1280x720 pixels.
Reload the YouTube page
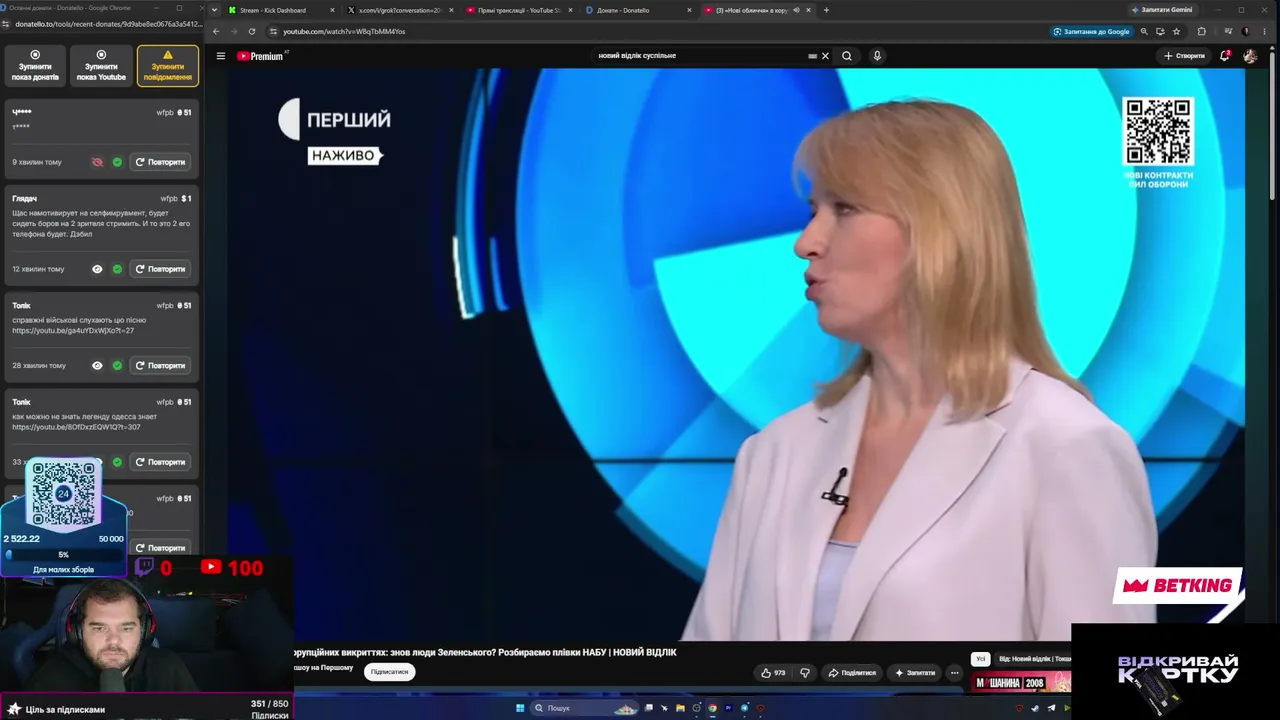[x=252, y=31]
